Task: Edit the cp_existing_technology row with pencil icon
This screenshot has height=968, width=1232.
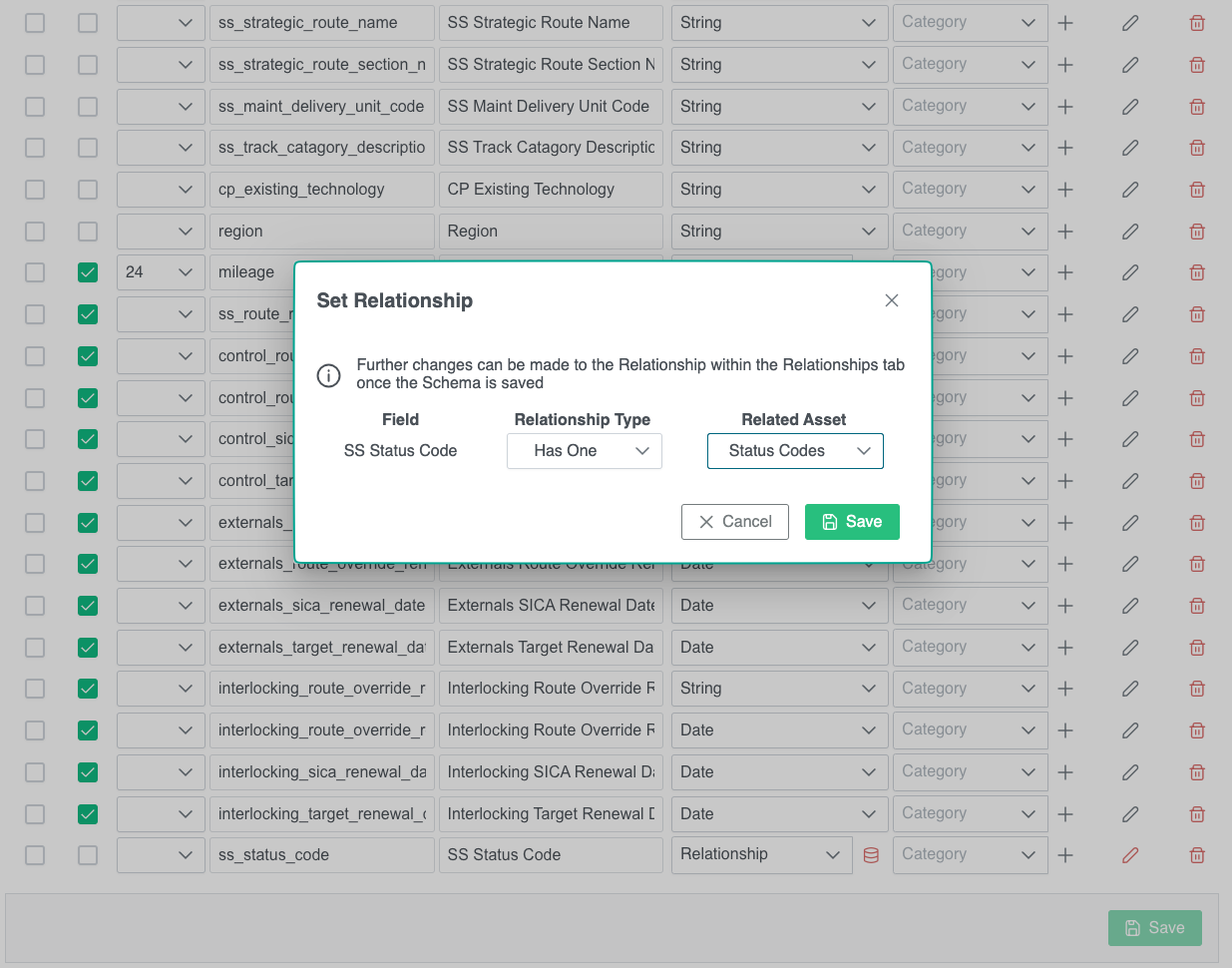Action: 1130,190
